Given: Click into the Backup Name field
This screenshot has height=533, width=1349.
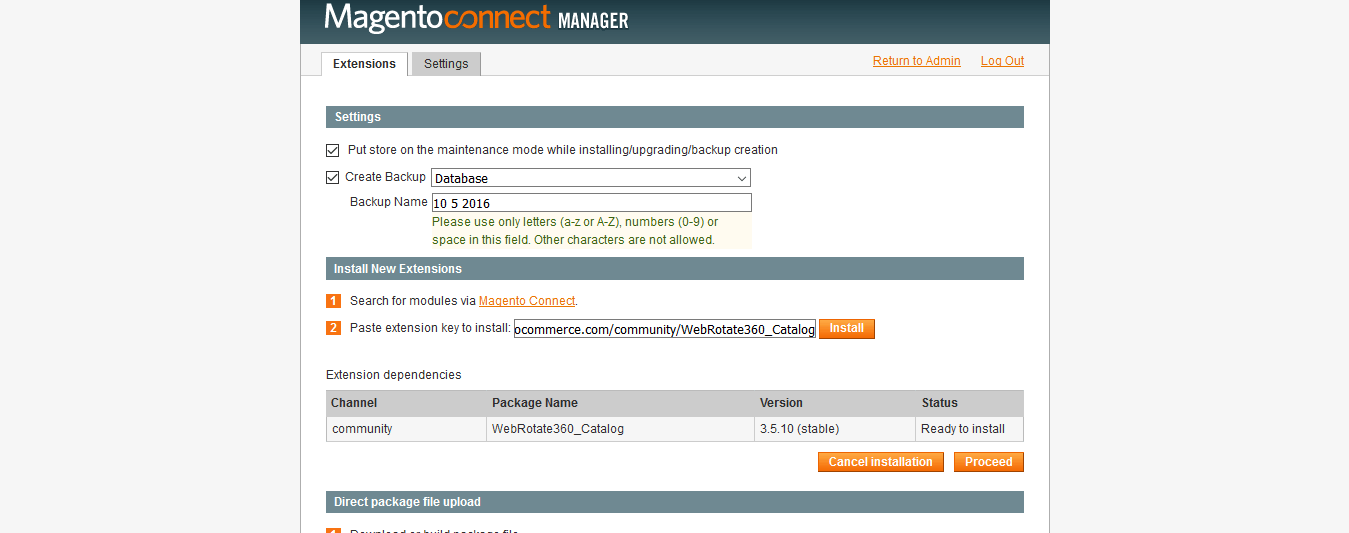Looking at the screenshot, I should 591,203.
